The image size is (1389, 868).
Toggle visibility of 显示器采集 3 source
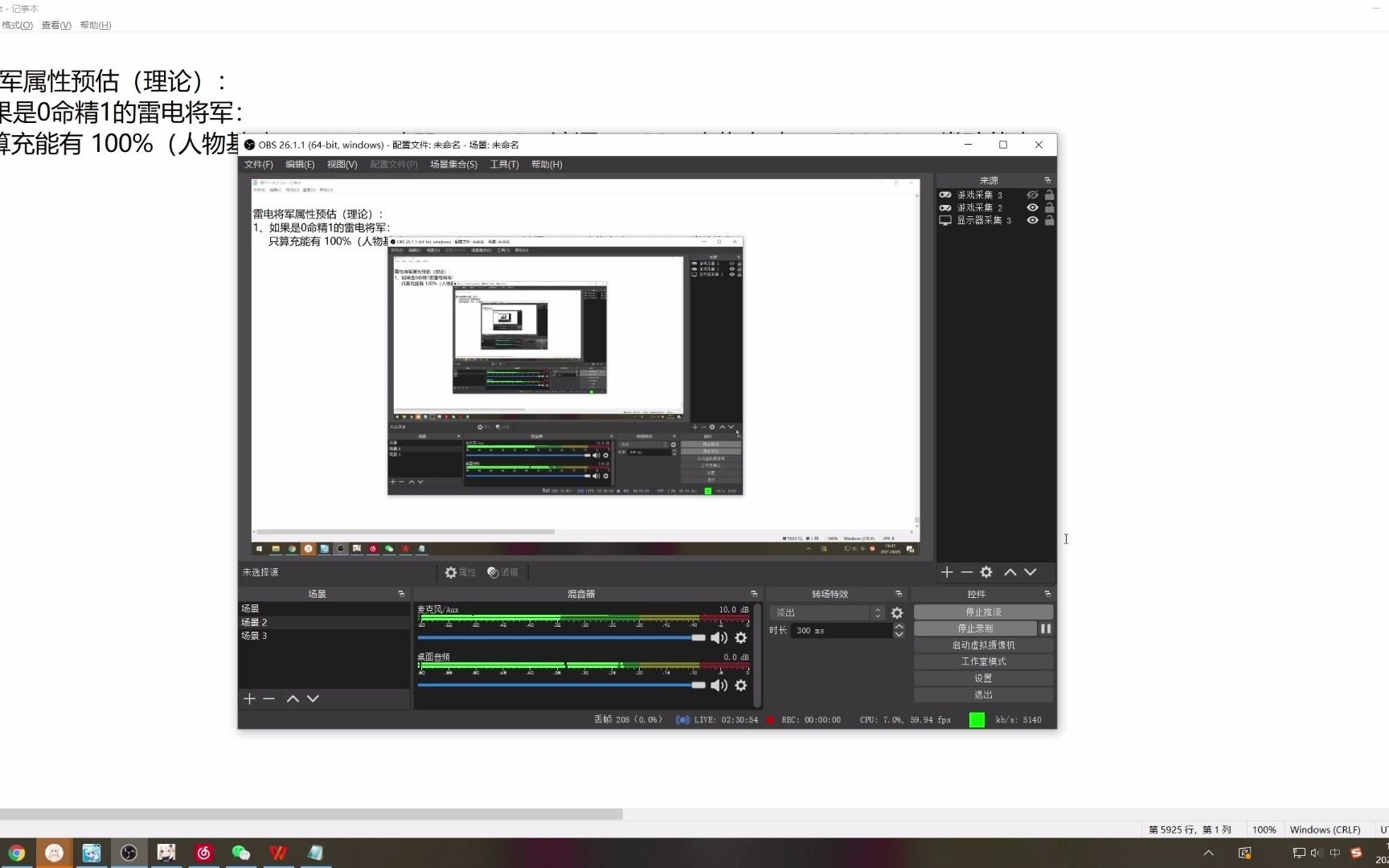(1033, 220)
